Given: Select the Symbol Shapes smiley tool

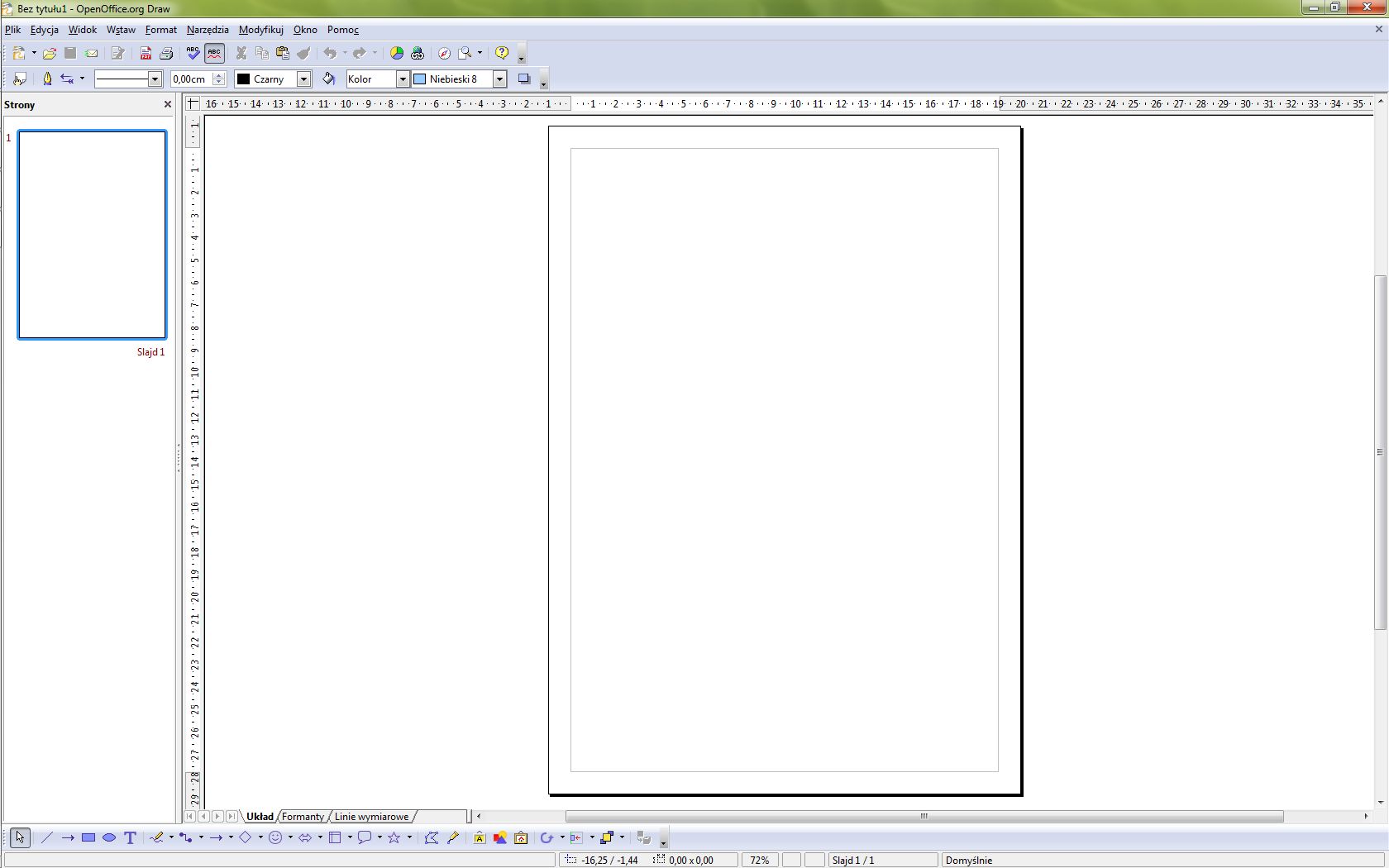Looking at the screenshot, I should [x=276, y=837].
